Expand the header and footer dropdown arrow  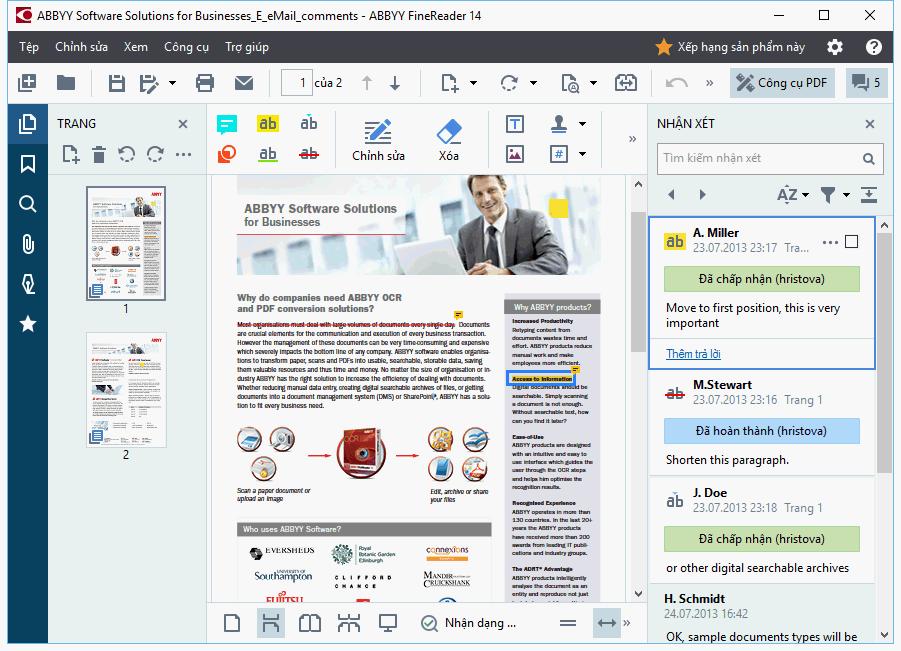[582, 154]
